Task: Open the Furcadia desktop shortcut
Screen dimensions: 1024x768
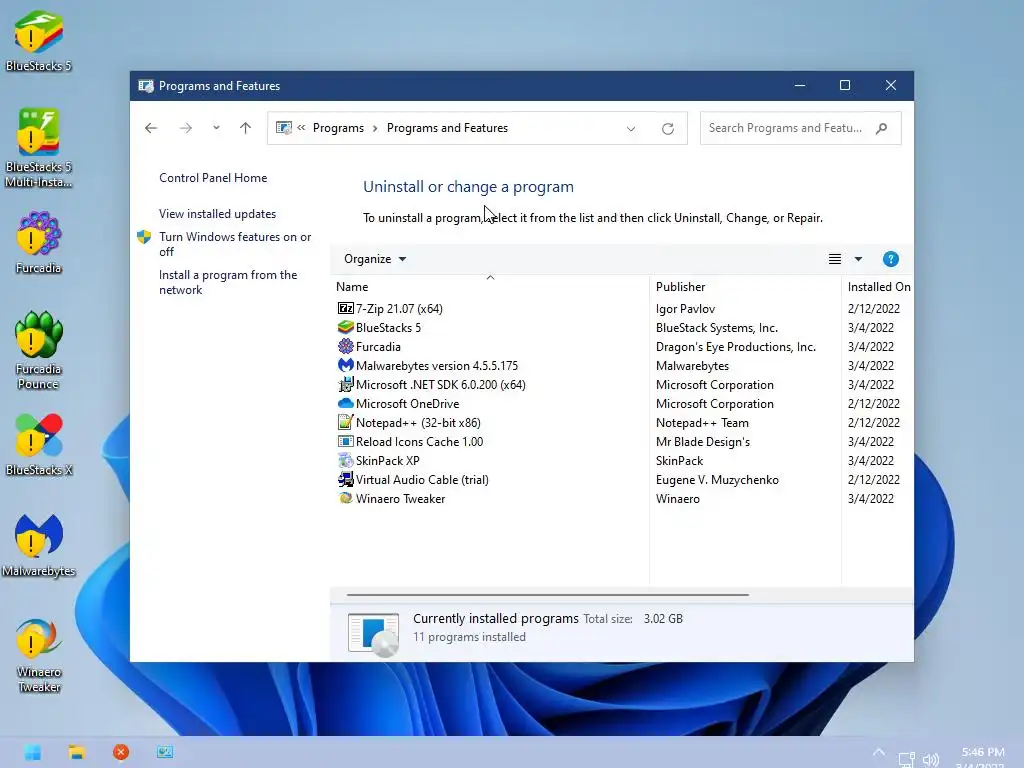Action: [x=39, y=242]
